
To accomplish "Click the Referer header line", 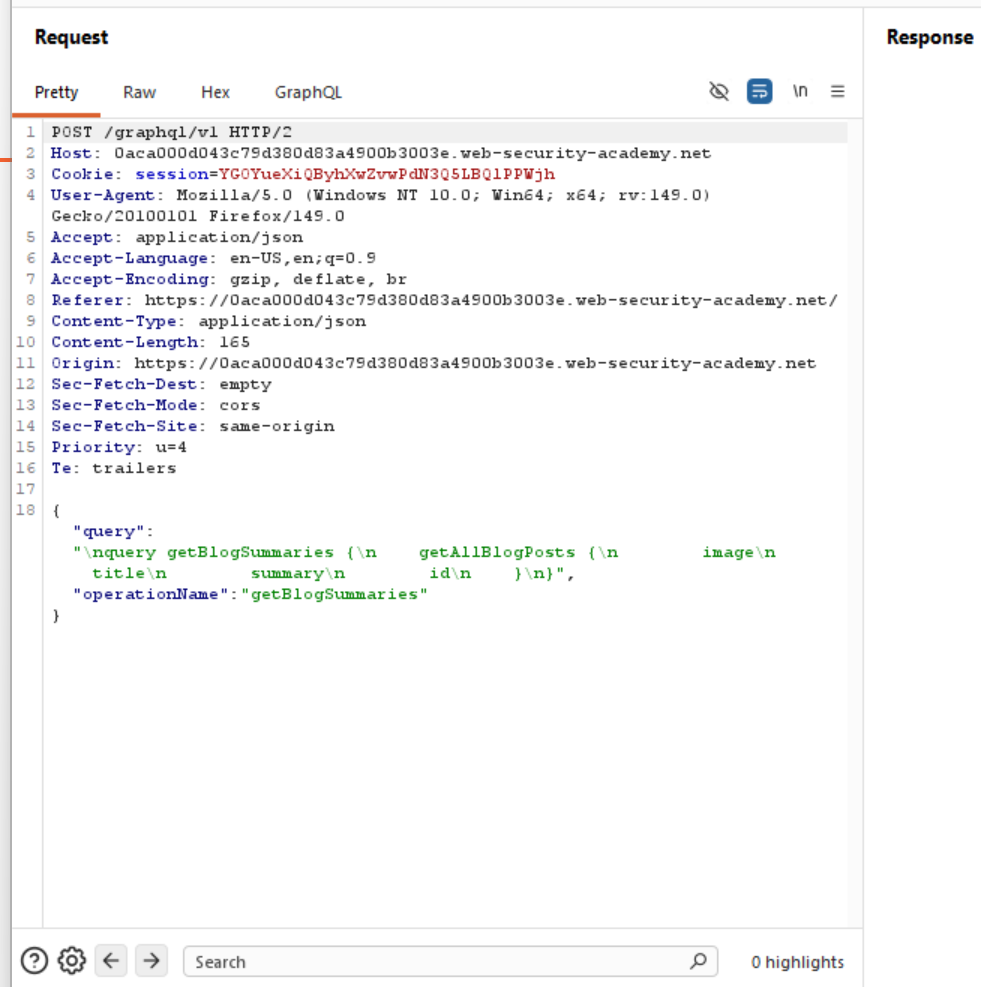I will click(444, 300).
